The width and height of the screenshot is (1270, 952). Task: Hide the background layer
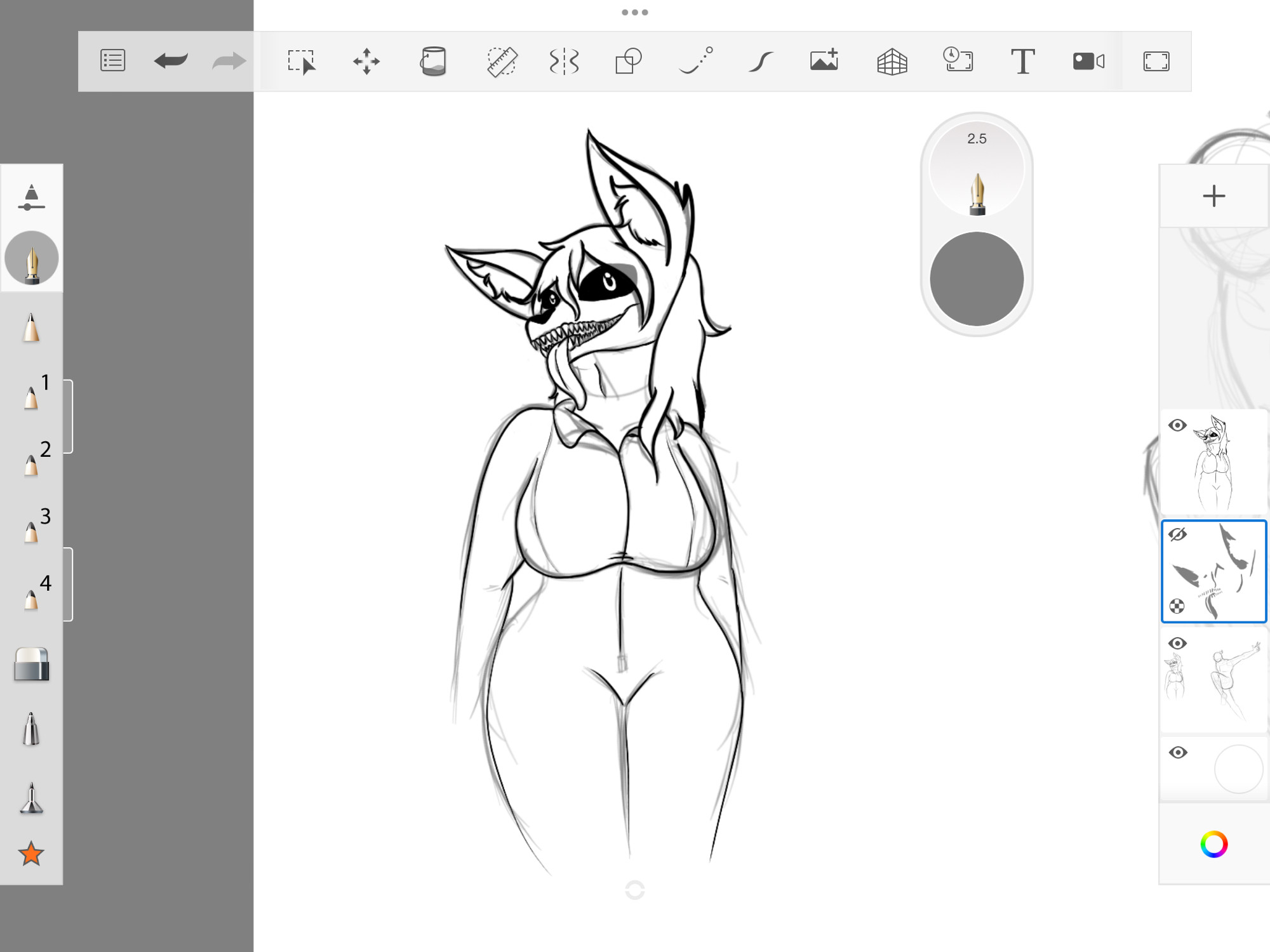[1177, 753]
